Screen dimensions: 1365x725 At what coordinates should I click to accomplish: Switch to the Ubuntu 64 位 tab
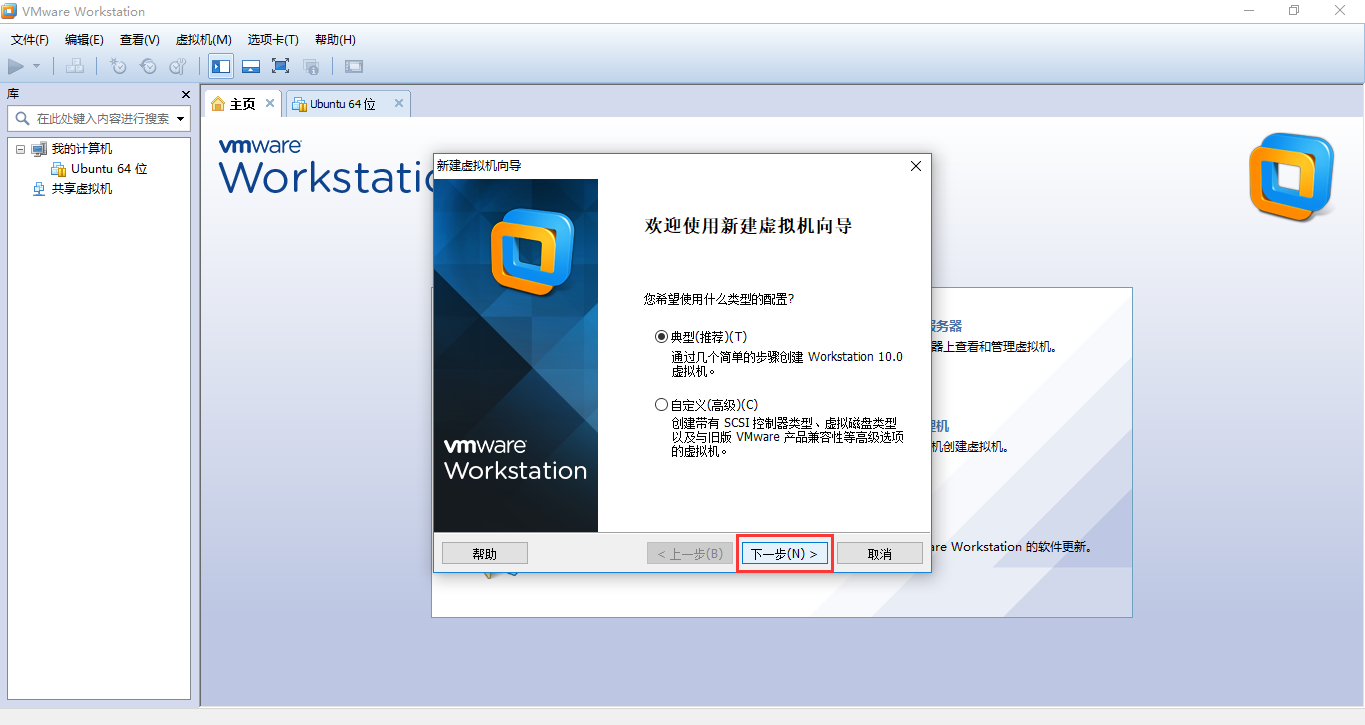pos(347,104)
